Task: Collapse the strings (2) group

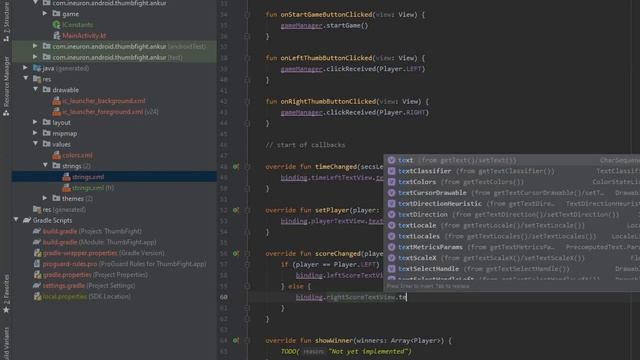Action: (x=45, y=166)
